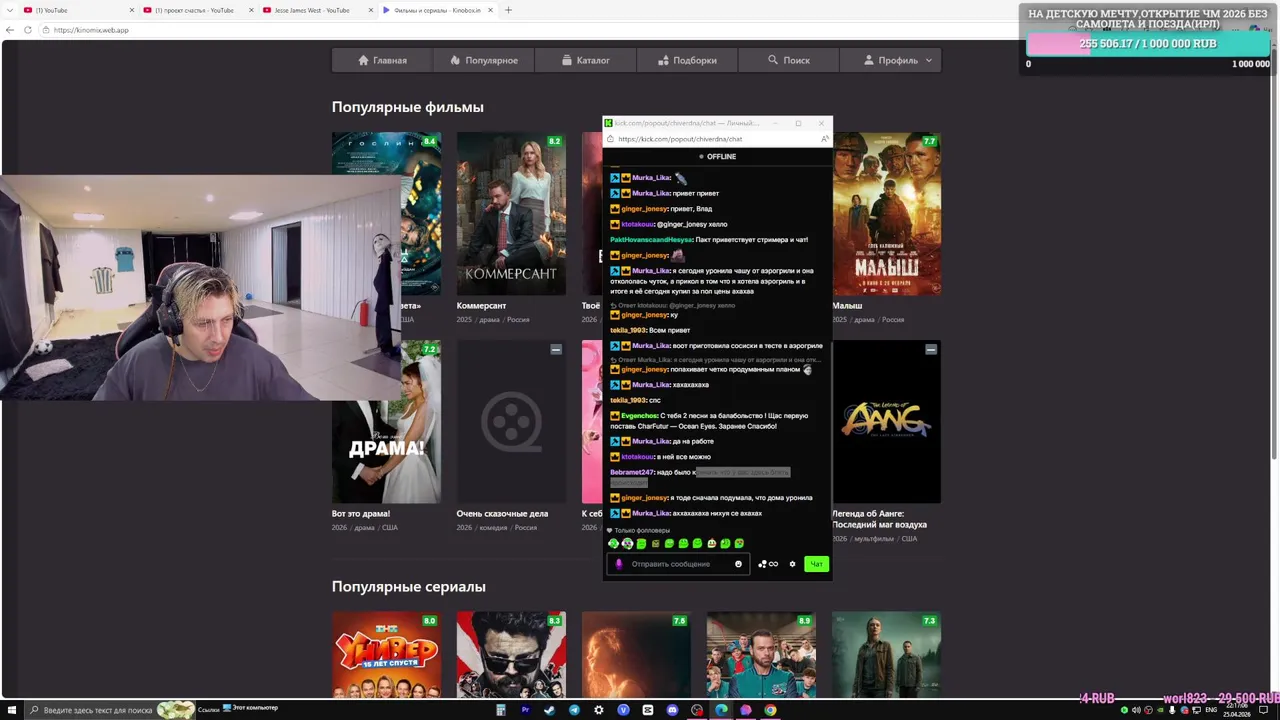Viewport: 1280px width, 720px height.
Task: Open Google Chrome from the taskbar
Action: click(770, 710)
